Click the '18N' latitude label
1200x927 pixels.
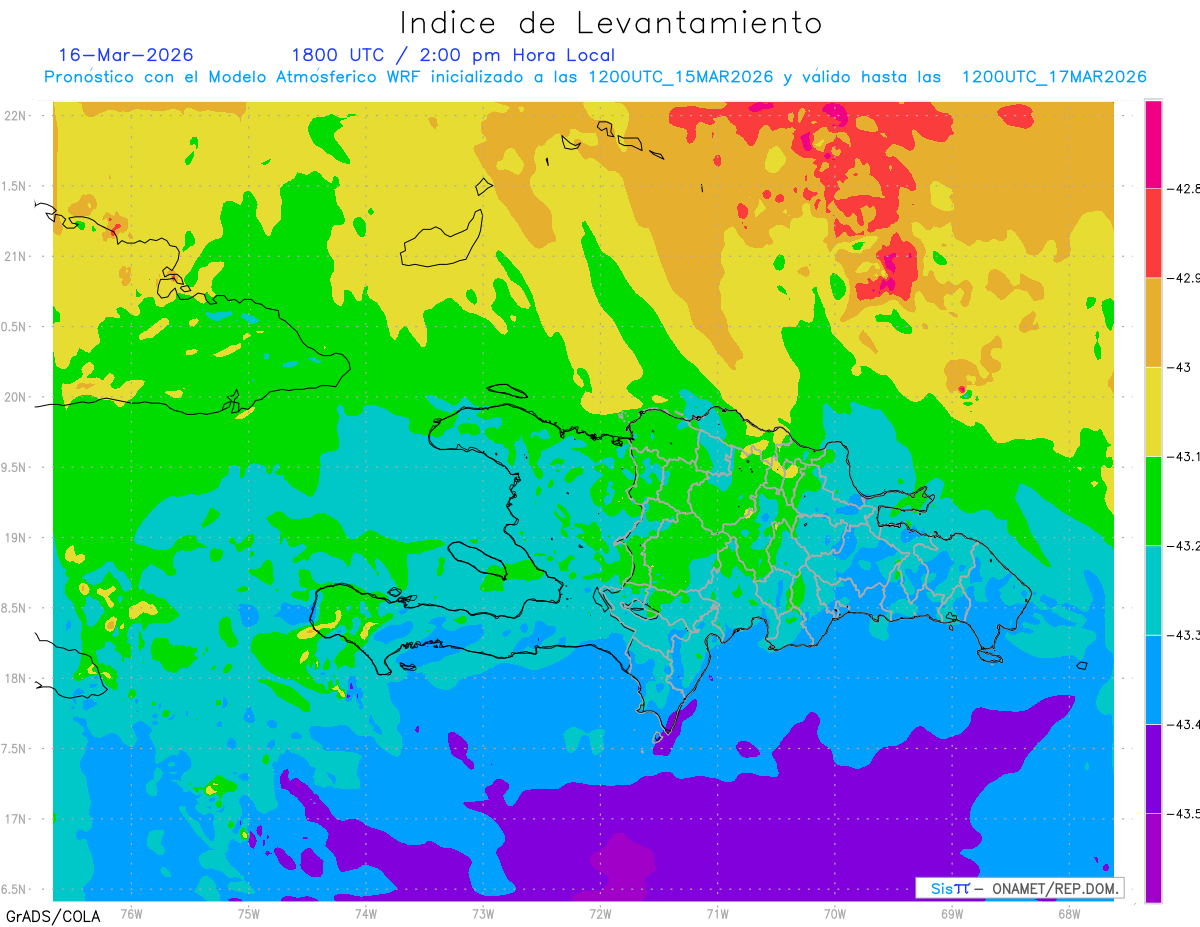click(x=17, y=679)
